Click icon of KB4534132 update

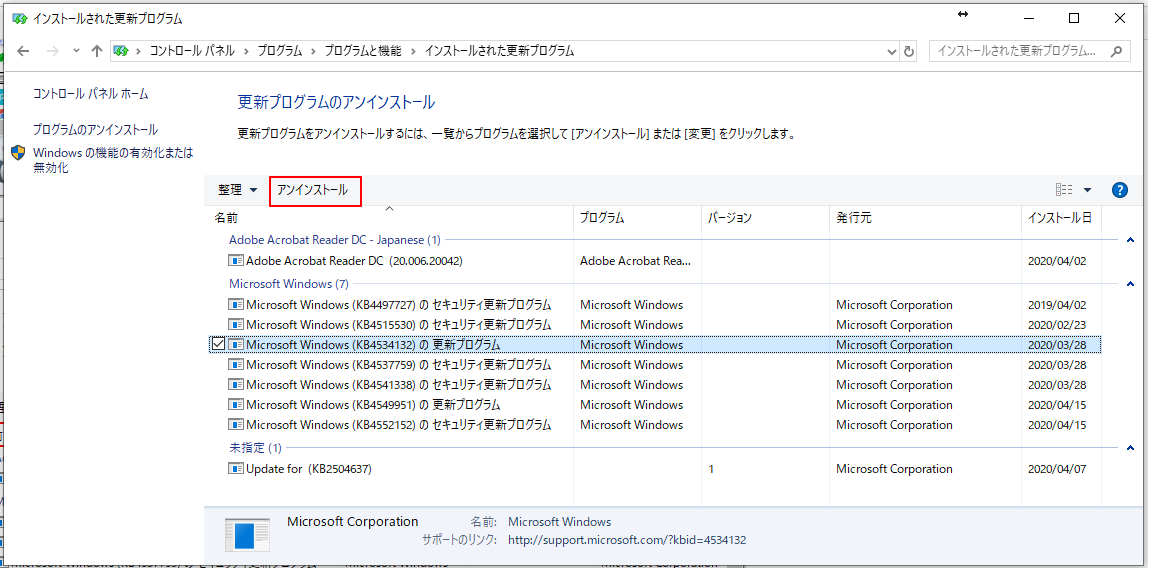[235, 344]
